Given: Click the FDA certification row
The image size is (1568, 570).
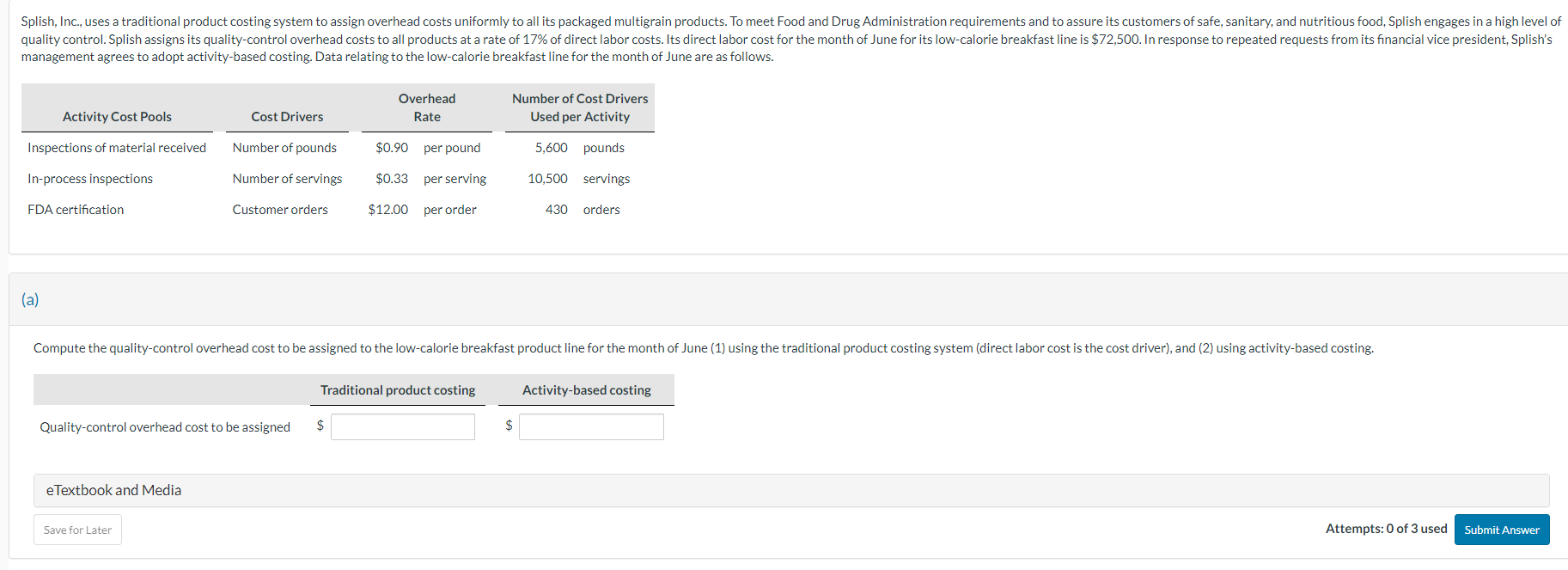Looking at the screenshot, I should coord(76,209).
